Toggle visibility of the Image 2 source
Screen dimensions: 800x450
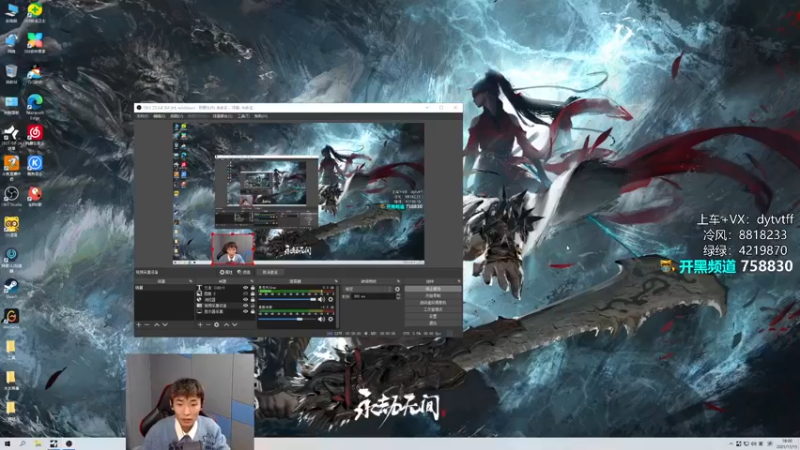(x=245, y=293)
